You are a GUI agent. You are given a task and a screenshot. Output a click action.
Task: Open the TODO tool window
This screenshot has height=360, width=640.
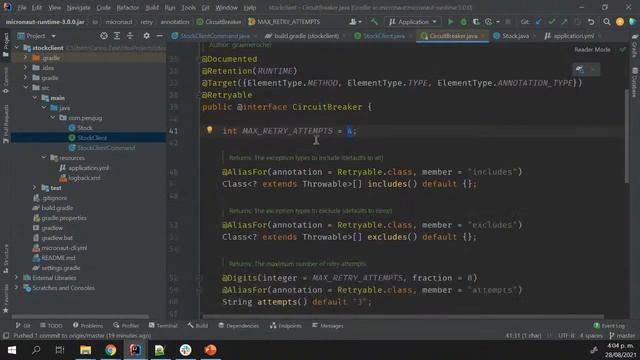click(x=51, y=325)
